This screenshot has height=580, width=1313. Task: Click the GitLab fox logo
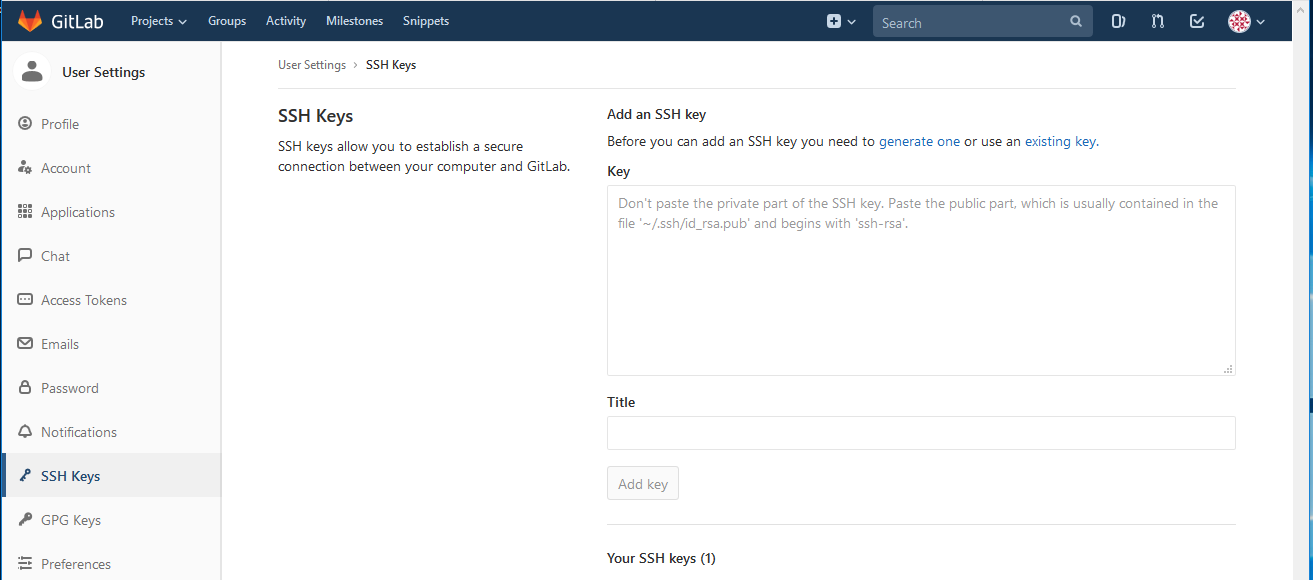click(x=30, y=21)
